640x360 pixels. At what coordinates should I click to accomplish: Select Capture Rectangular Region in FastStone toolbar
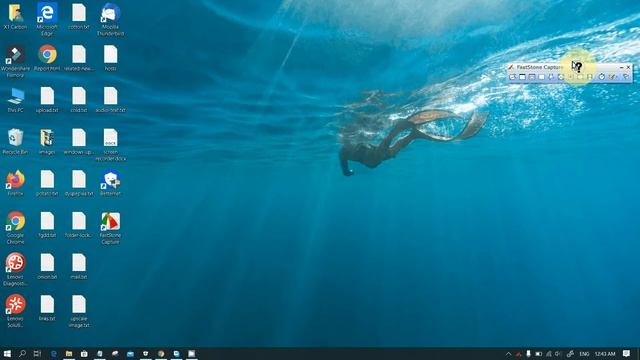click(x=542, y=77)
